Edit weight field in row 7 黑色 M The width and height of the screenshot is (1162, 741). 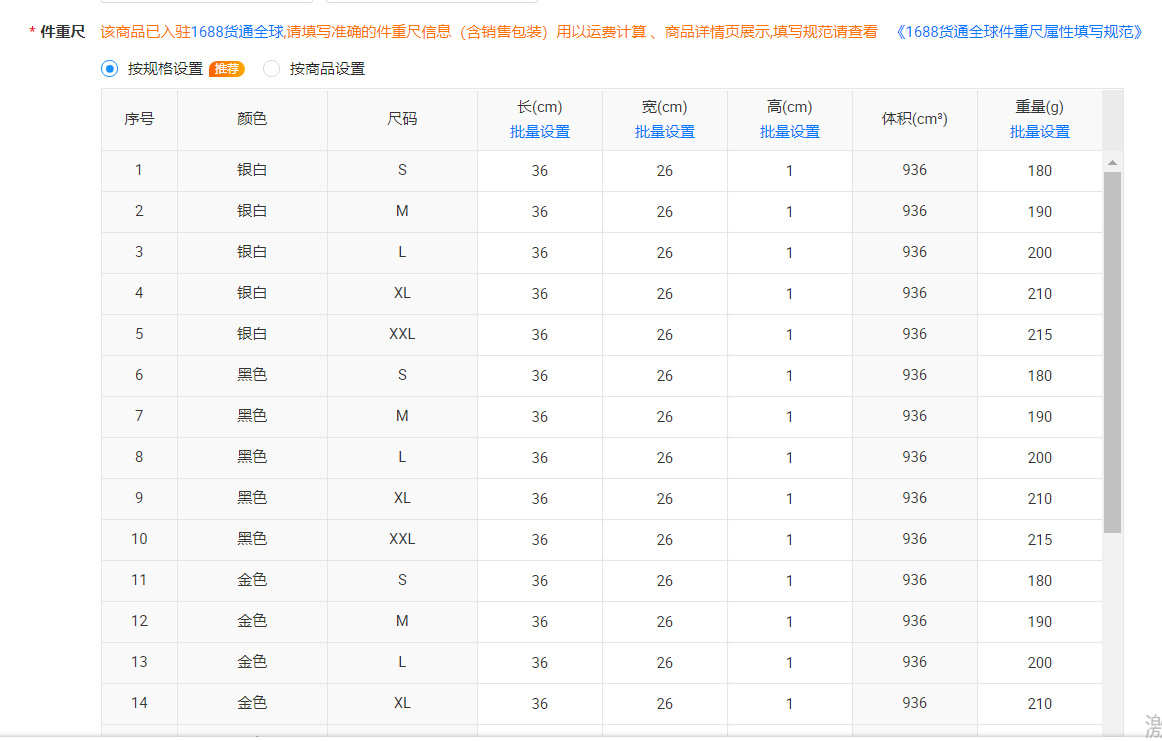click(1039, 417)
